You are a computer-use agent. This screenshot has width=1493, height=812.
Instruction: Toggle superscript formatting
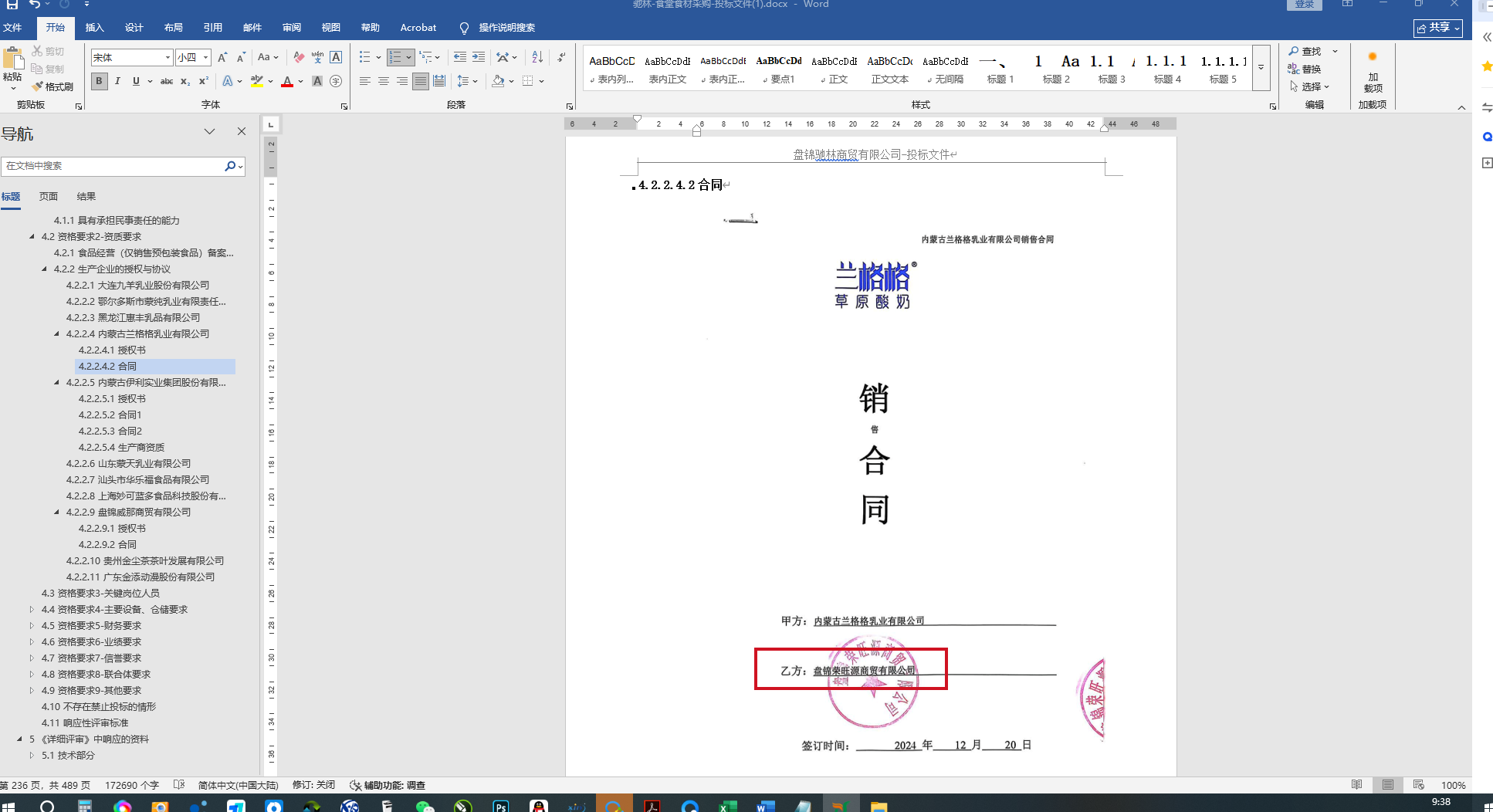pos(204,81)
